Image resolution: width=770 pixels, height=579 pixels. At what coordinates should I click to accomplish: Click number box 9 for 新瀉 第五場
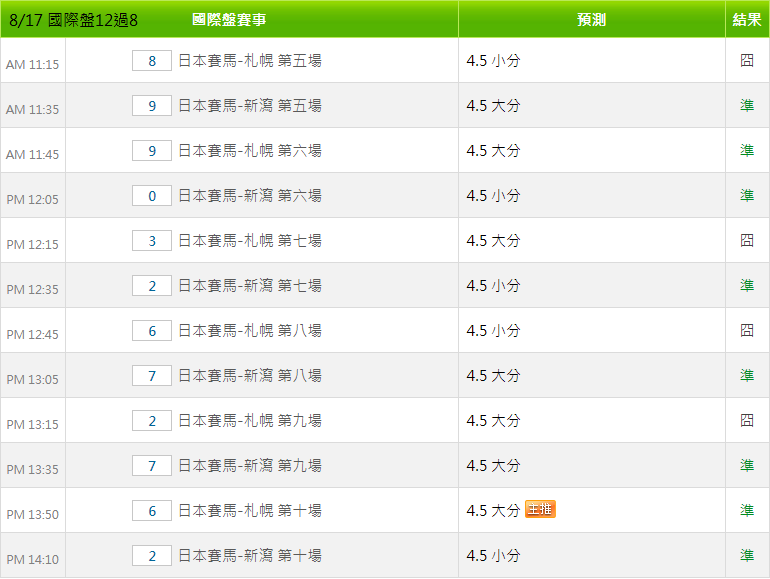point(152,106)
